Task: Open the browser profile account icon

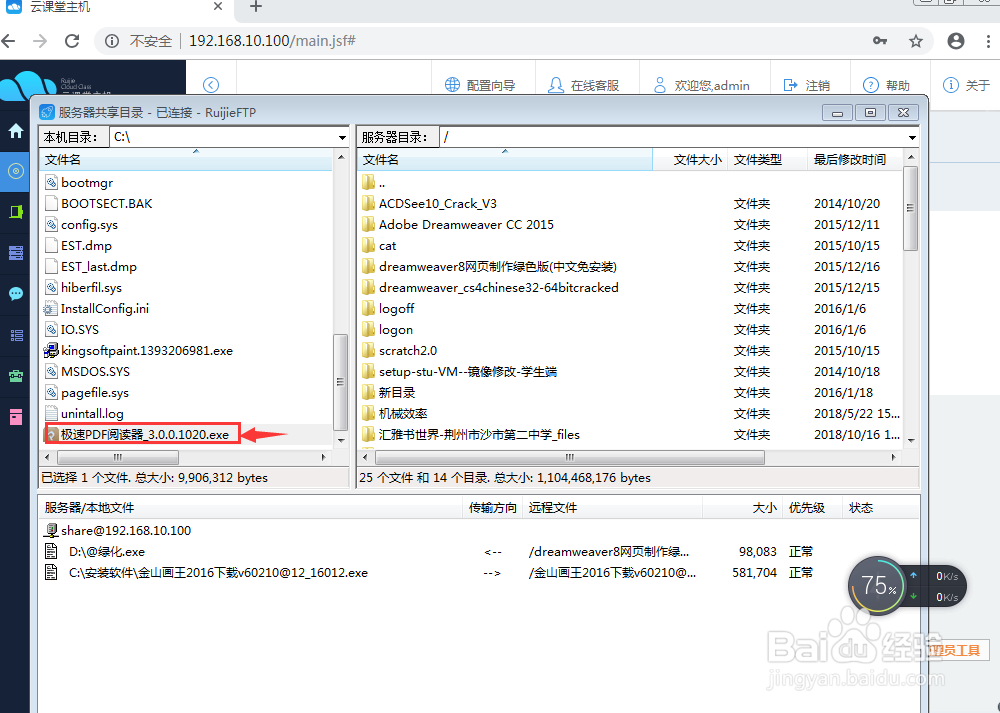Action: click(955, 41)
